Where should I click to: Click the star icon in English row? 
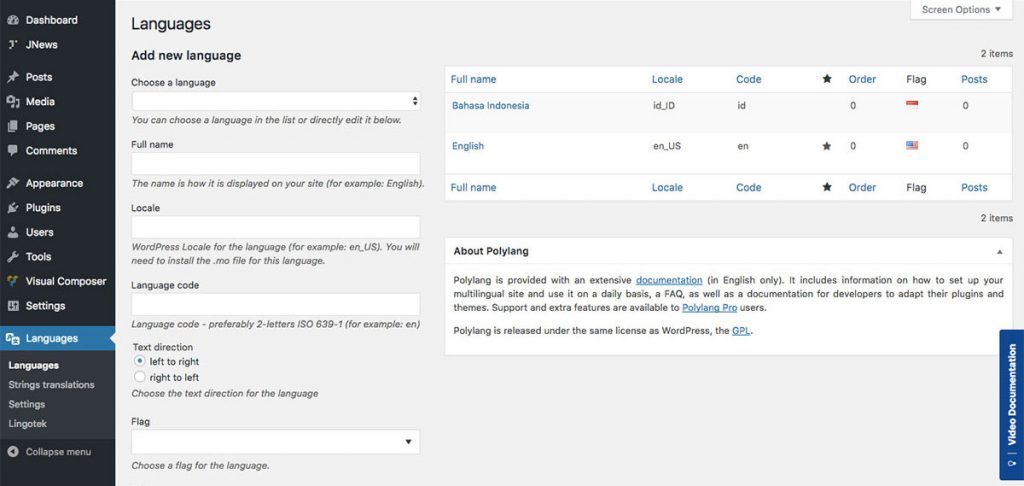(x=826, y=146)
